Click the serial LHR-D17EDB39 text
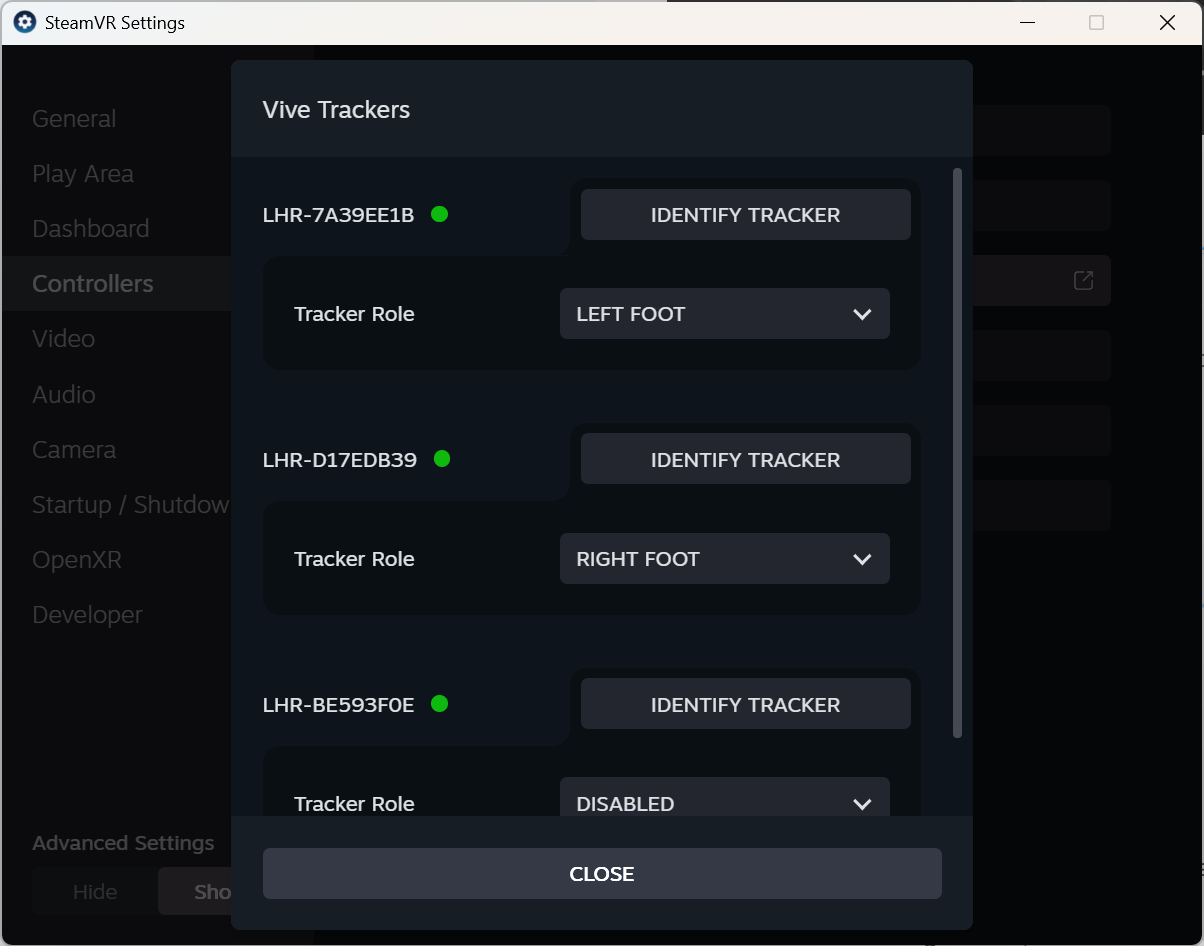The width and height of the screenshot is (1204, 946). [340, 460]
